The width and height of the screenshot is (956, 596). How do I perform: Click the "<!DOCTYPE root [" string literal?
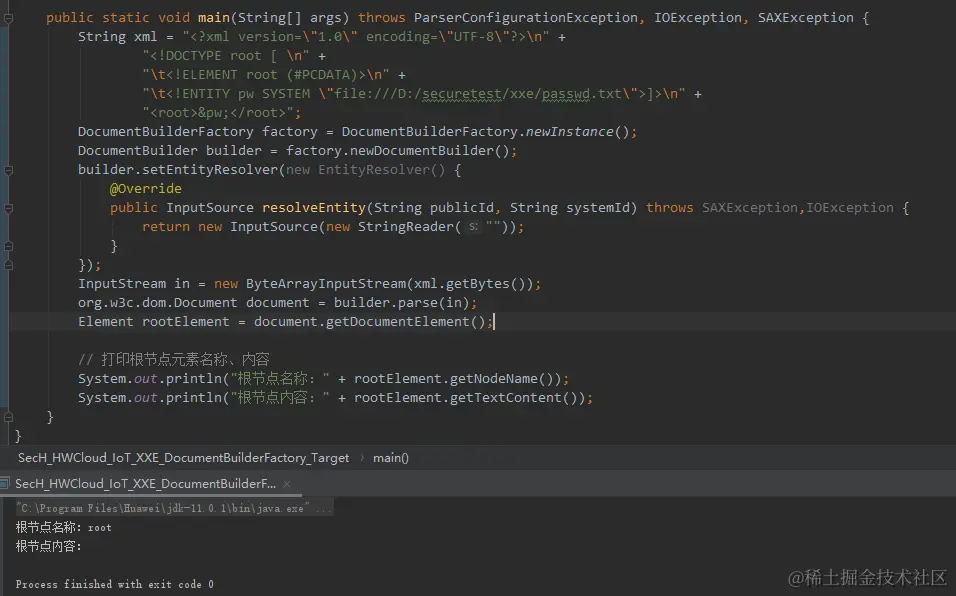click(226, 55)
